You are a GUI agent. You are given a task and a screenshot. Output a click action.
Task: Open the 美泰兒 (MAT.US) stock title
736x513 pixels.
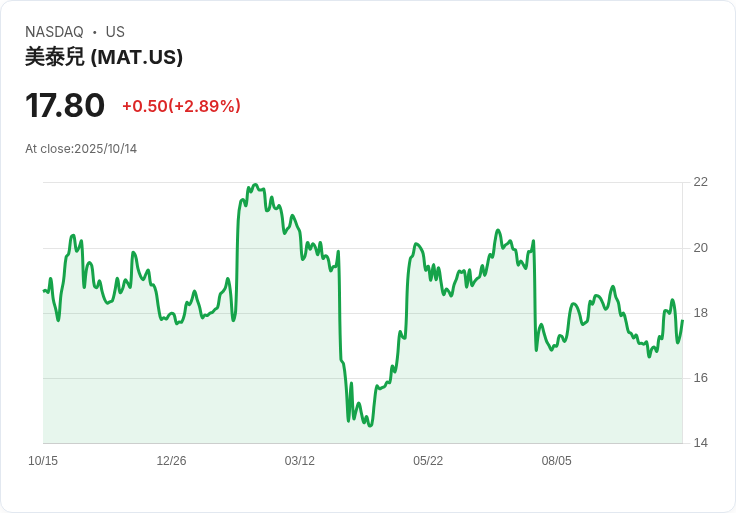click(x=104, y=57)
